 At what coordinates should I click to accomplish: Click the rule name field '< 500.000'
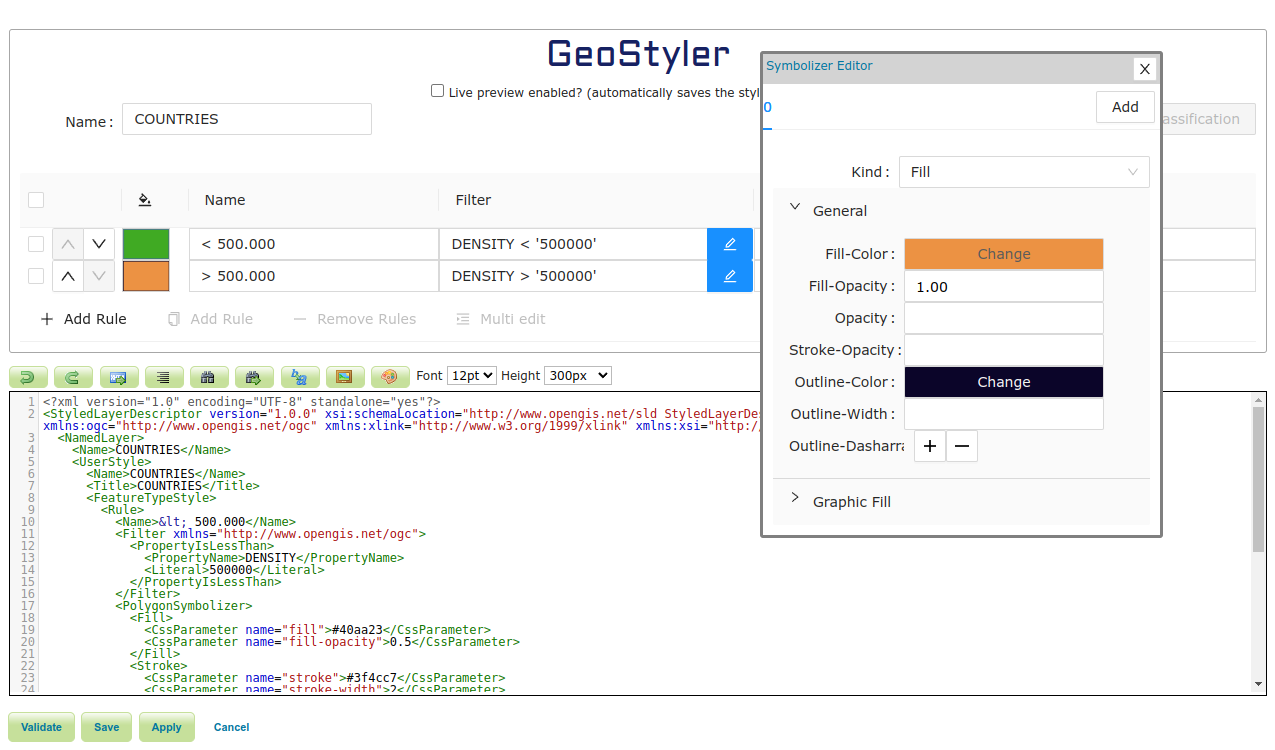point(313,244)
